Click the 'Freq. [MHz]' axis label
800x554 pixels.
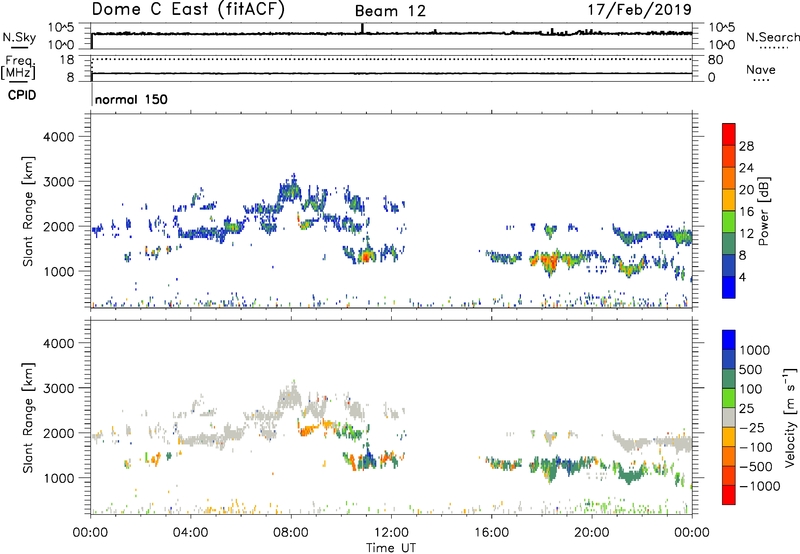pyautogui.click(x=18, y=68)
